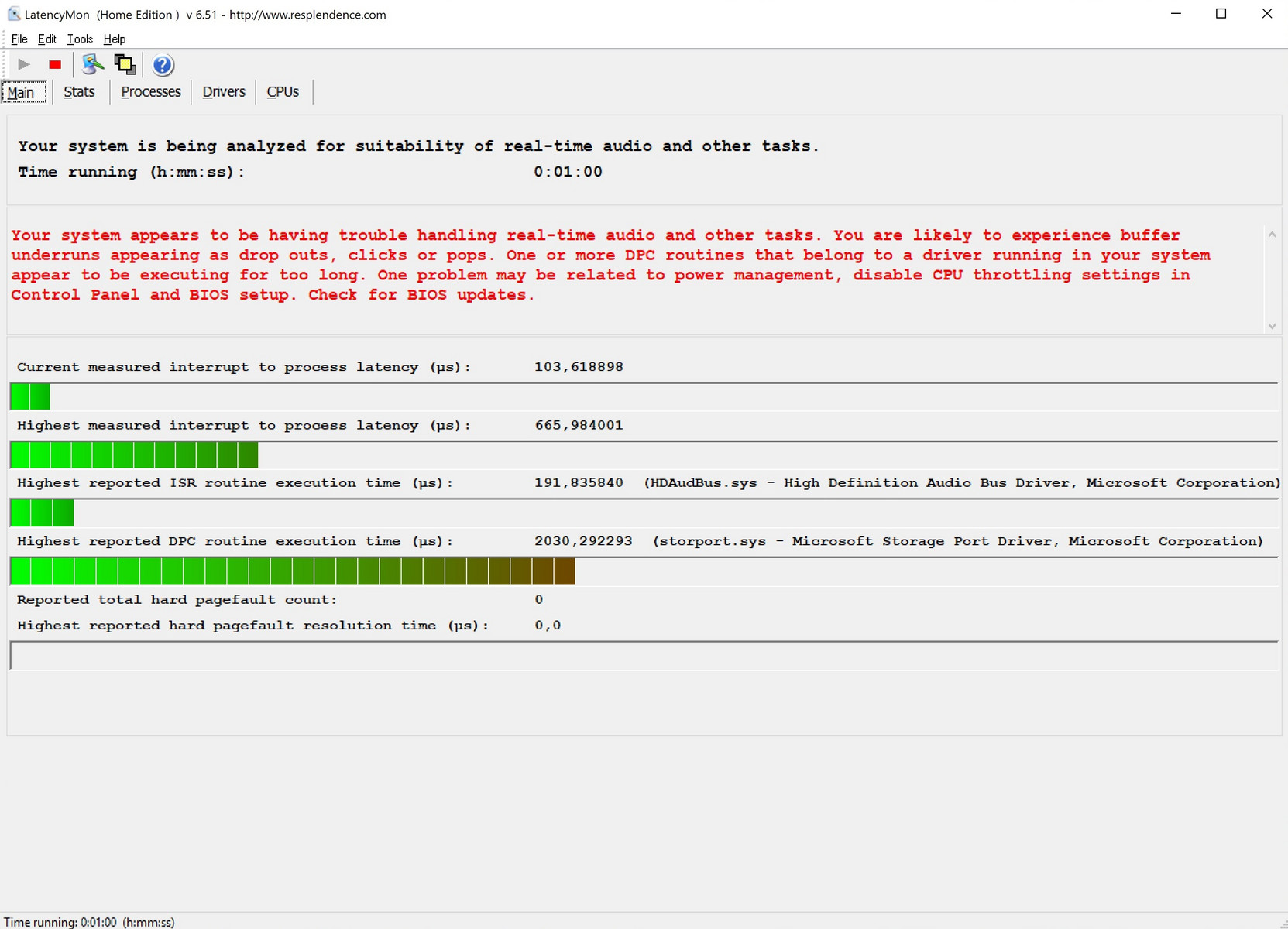Click 'Highest reported ISR routine execution time' label
1288x929 pixels.
[235, 482]
